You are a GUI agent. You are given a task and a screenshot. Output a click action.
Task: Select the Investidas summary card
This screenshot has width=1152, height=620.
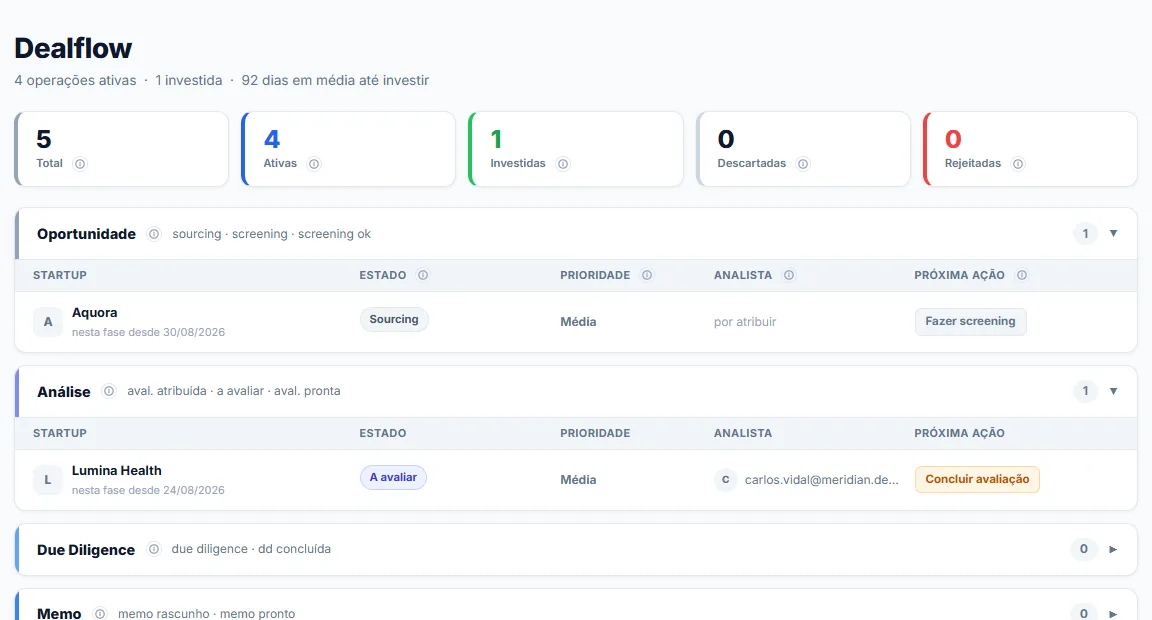(575, 149)
